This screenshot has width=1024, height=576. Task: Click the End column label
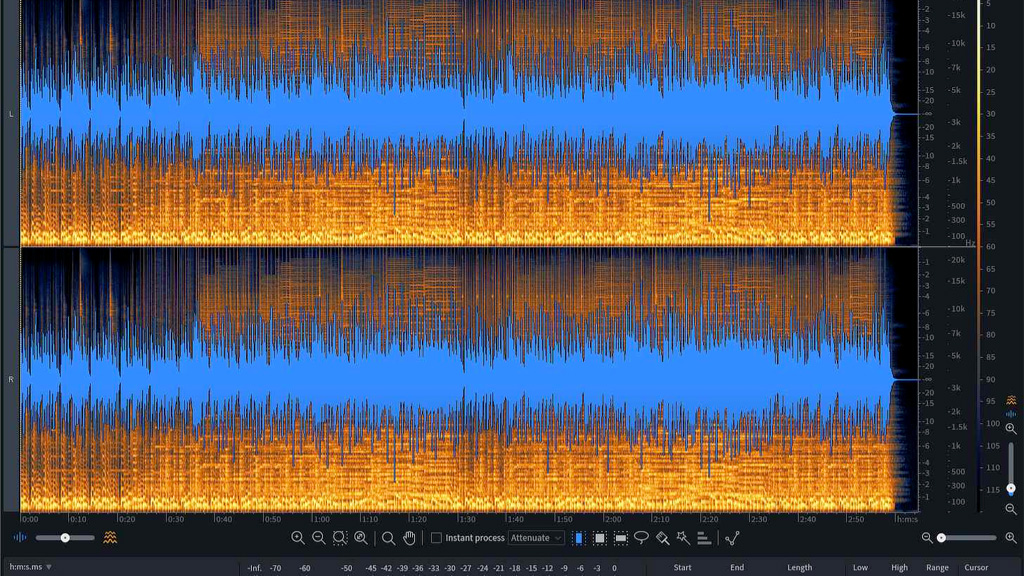737,568
